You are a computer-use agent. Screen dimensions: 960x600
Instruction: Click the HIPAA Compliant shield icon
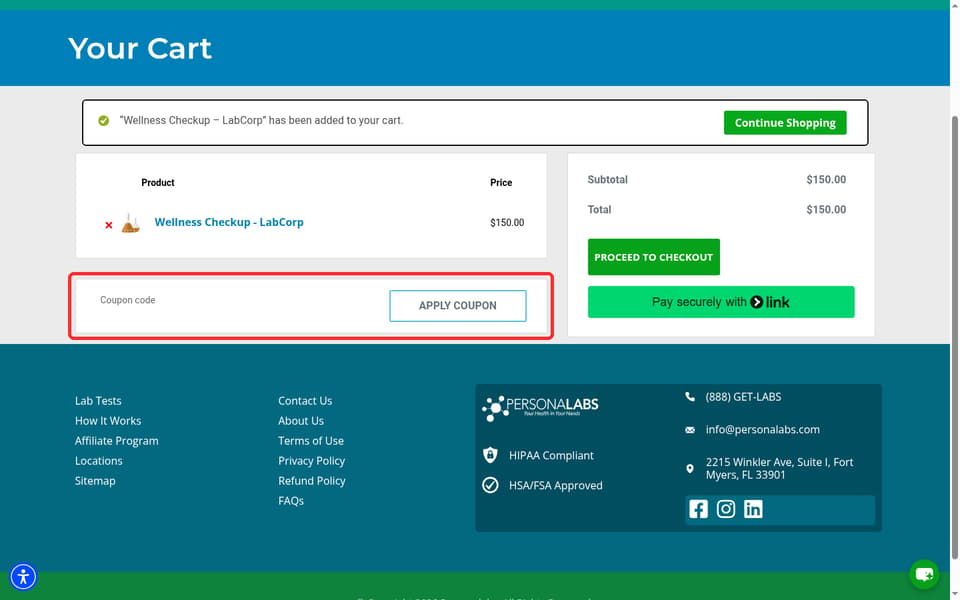click(x=490, y=455)
